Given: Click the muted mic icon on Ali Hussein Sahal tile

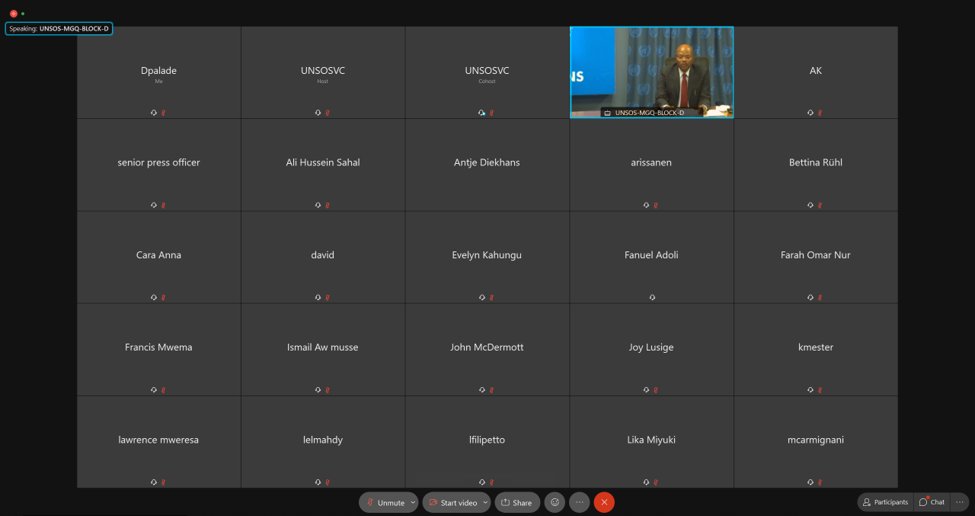Looking at the screenshot, I should tap(328, 205).
